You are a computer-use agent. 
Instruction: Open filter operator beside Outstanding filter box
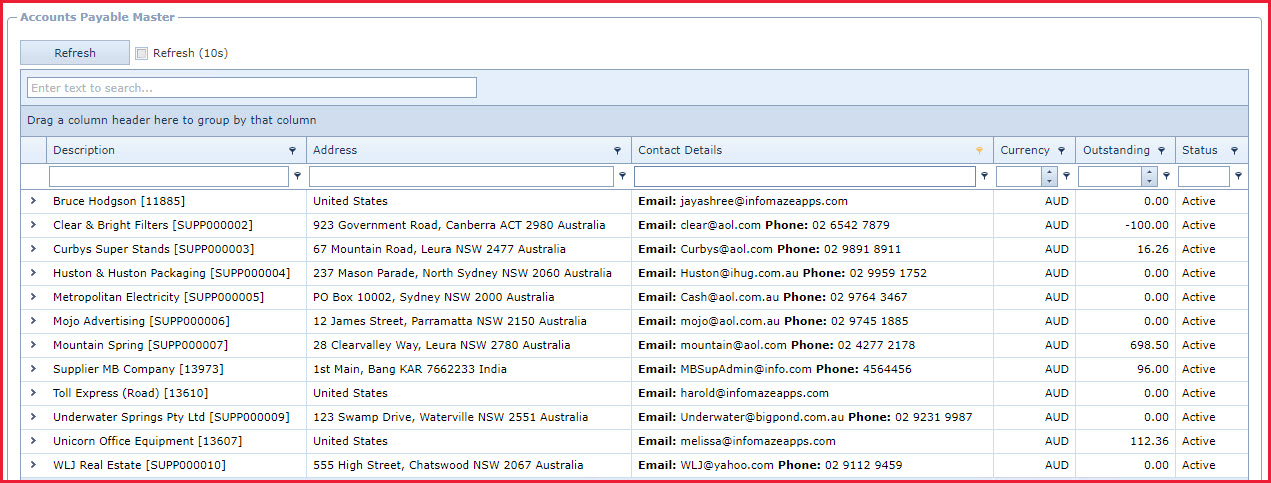pos(1166,176)
